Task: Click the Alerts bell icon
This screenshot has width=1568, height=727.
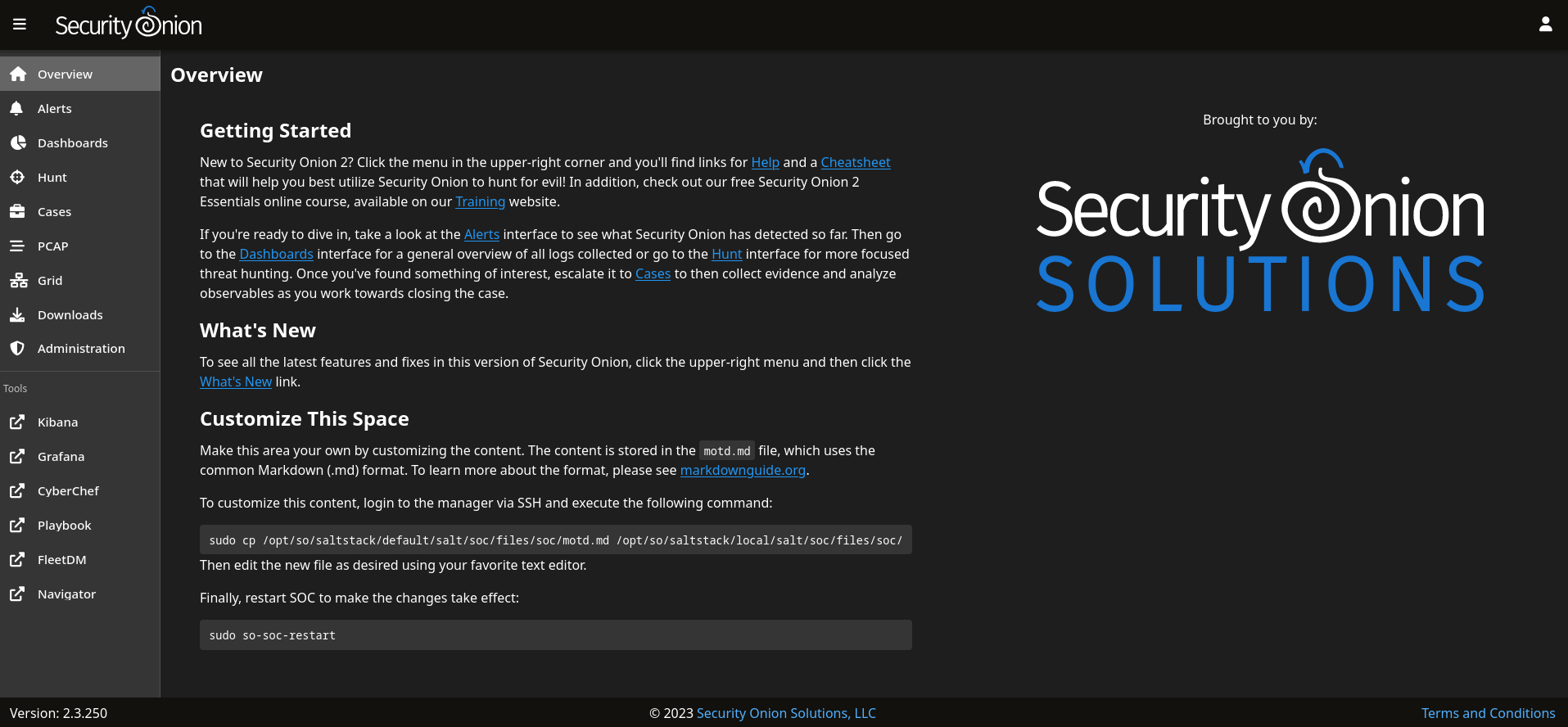Action: (17, 108)
